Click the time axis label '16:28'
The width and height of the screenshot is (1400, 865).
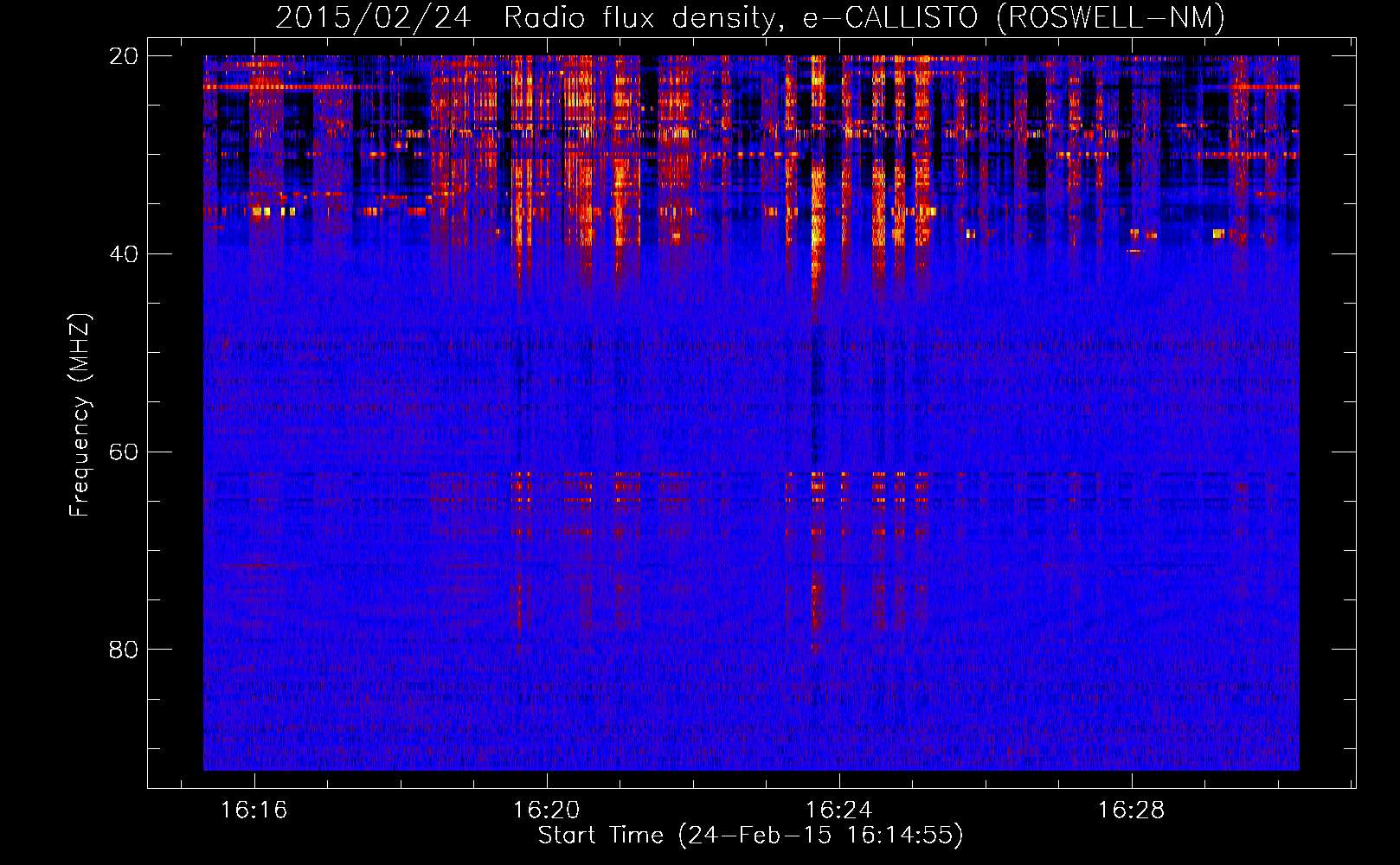(x=1131, y=810)
